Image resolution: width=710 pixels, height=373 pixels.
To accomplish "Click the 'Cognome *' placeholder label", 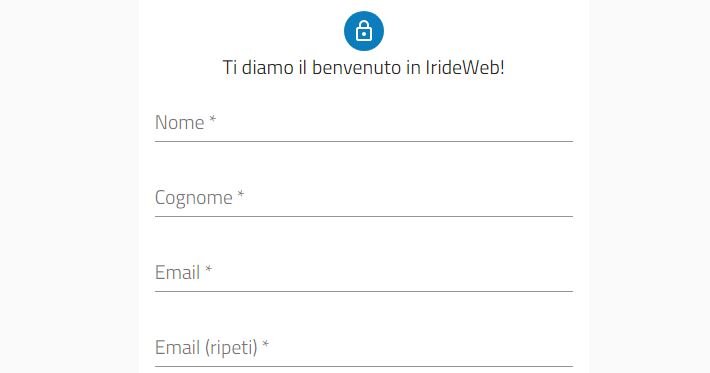I will point(200,198).
